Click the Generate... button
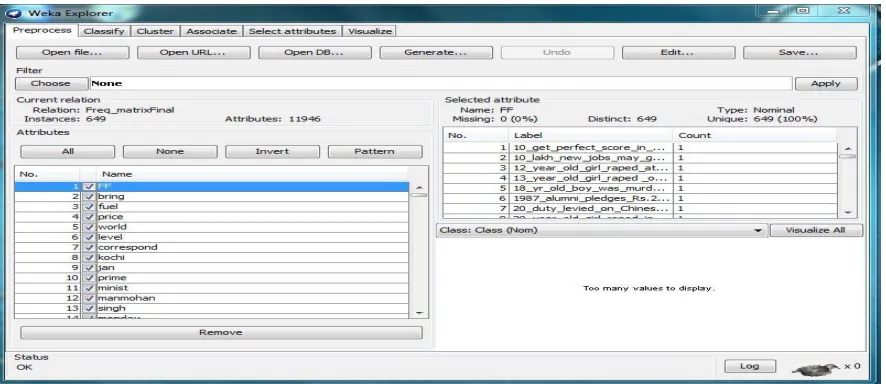The height and width of the screenshot is (384, 886). click(436, 53)
